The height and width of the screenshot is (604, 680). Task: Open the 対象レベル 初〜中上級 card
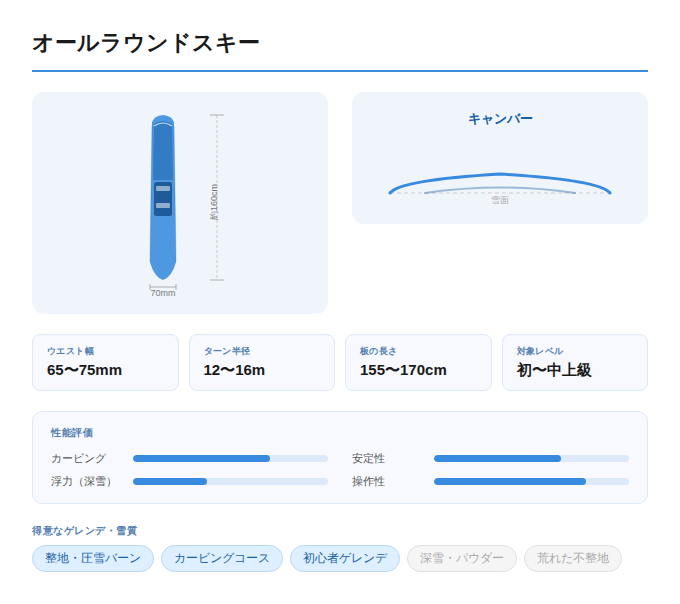tap(575, 362)
